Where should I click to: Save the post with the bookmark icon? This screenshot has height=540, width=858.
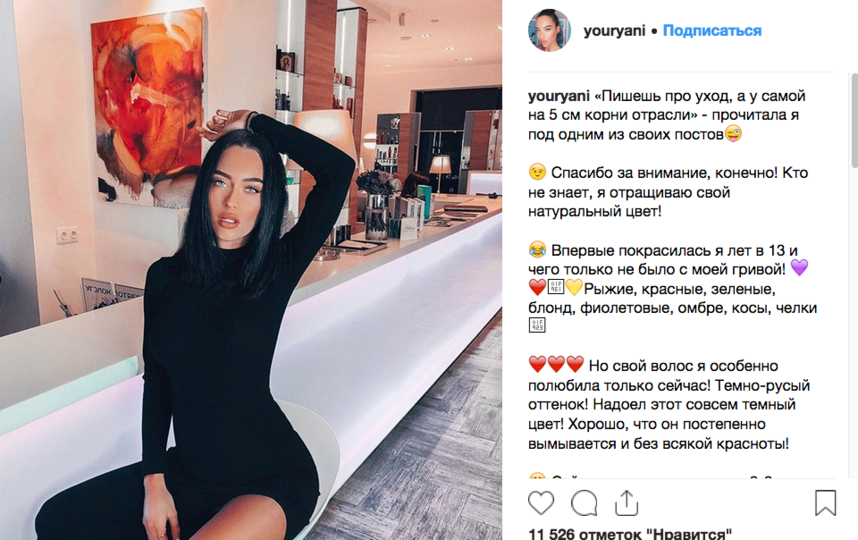click(825, 502)
